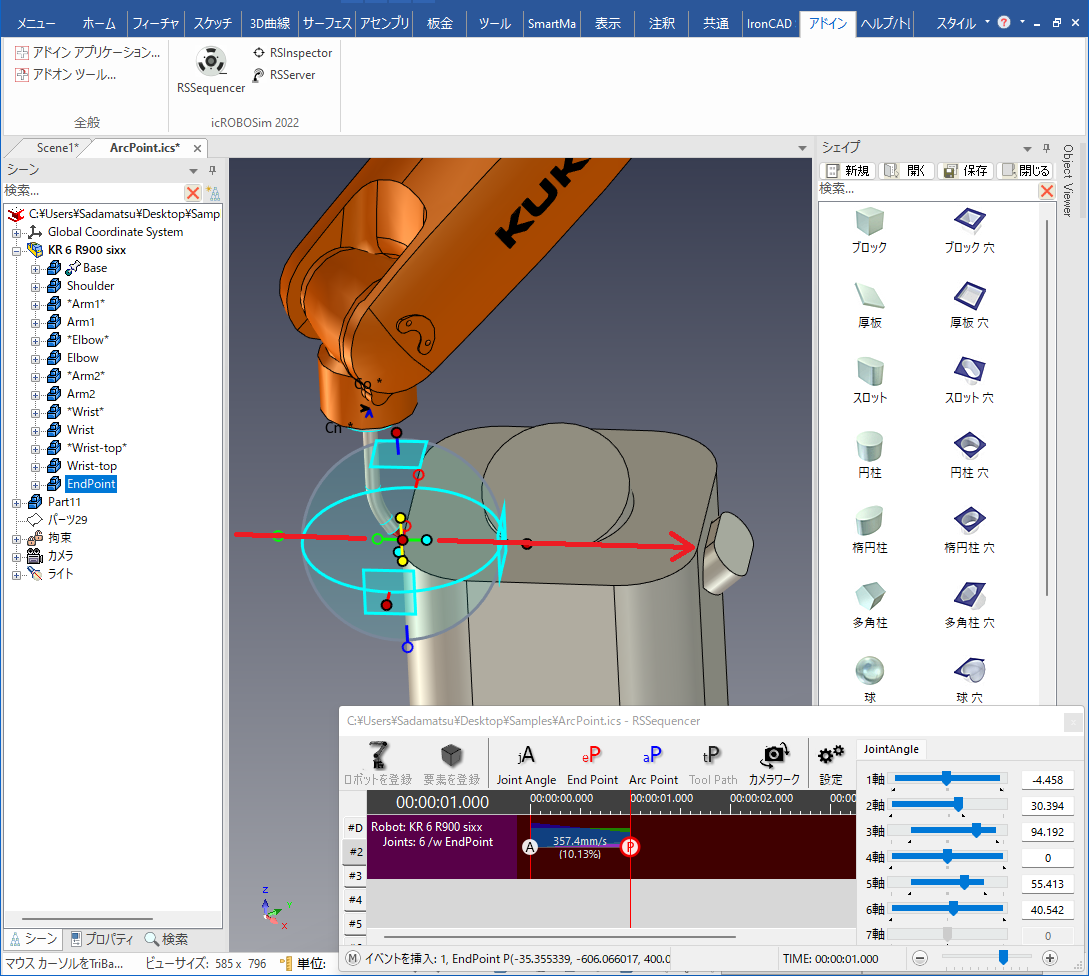
Task: Expand the Part11 tree node
Action: click(x=17, y=502)
